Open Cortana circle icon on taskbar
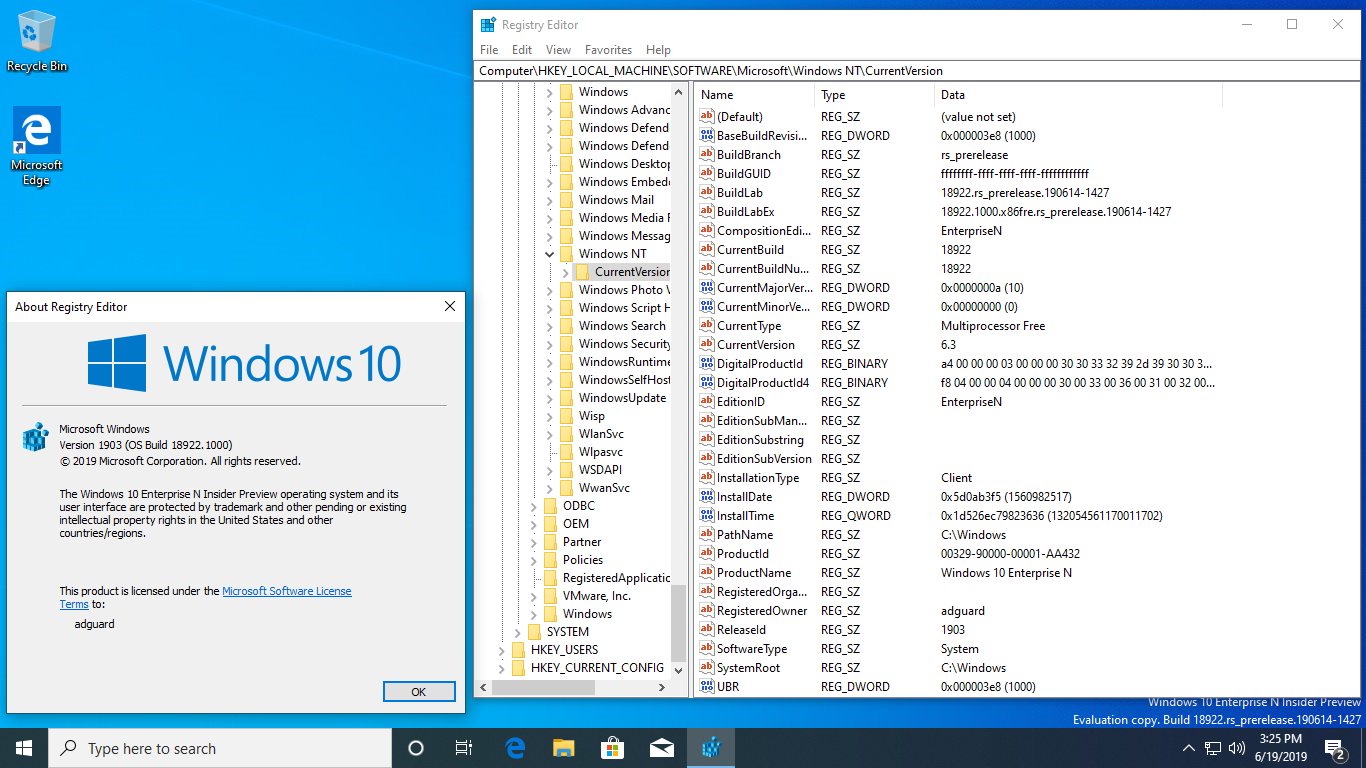The image size is (1366, 768). point(416,748)
